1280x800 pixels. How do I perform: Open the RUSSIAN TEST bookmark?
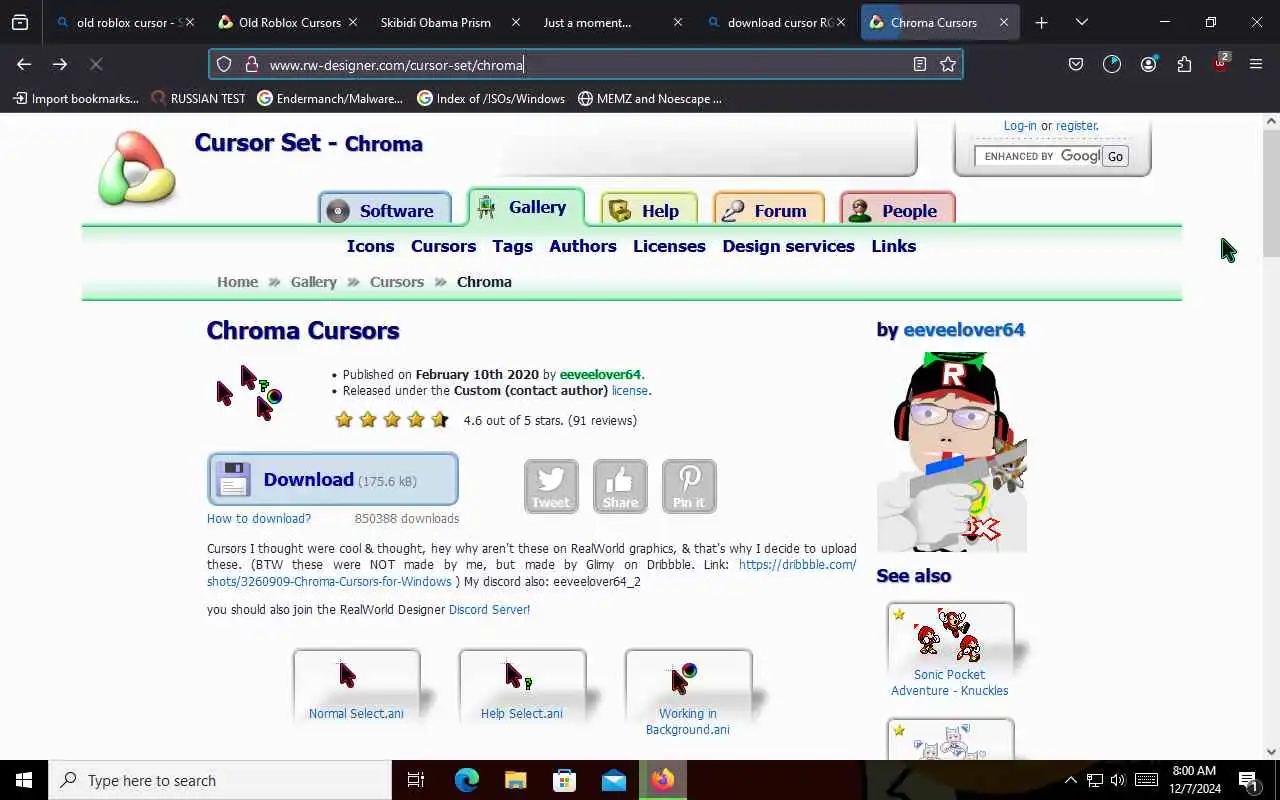click(x=198, y=98)
